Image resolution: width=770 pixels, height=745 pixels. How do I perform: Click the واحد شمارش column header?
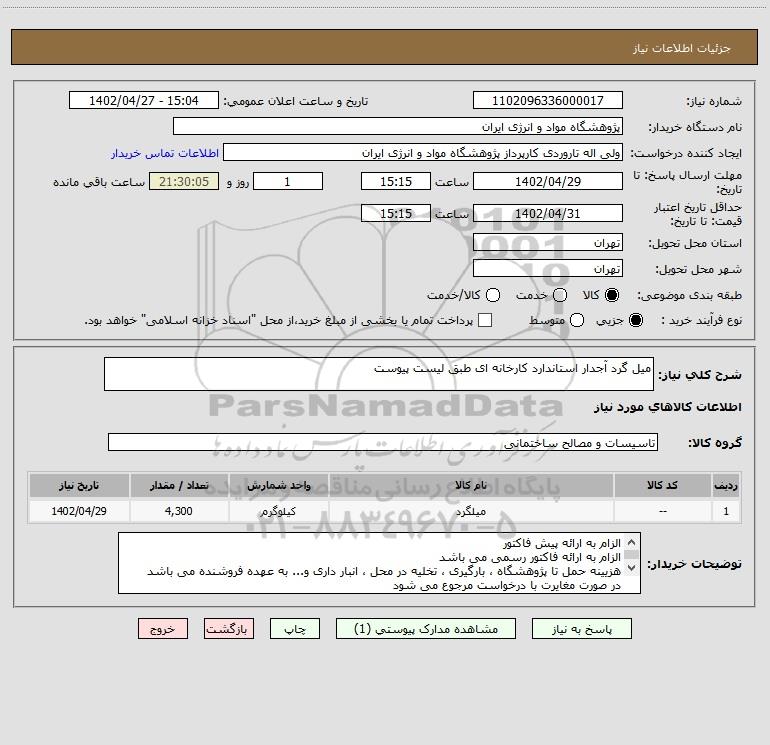pyautogui.click(x=278, y=485)
